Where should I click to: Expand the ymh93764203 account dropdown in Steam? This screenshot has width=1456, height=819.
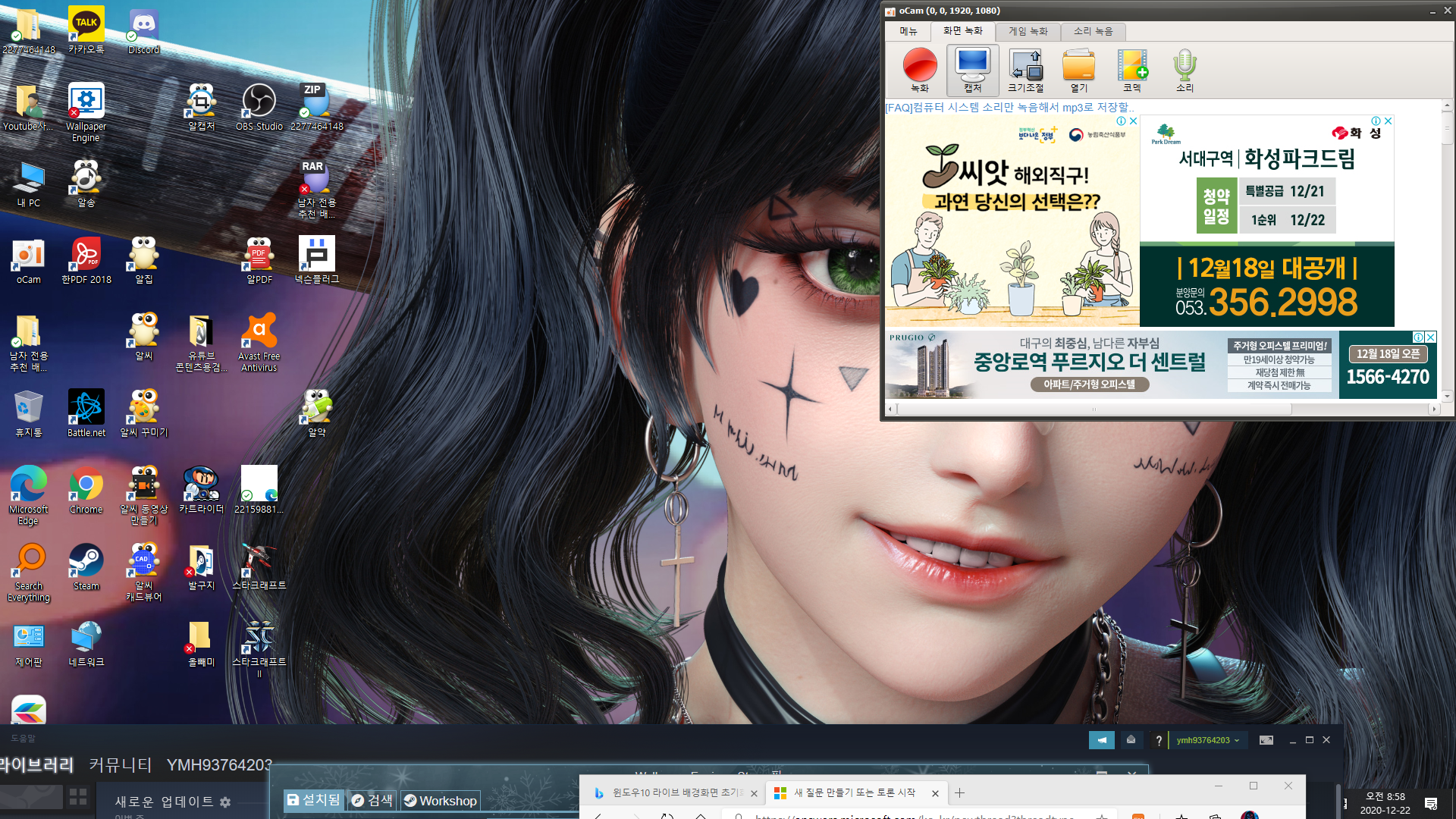[1208, 740]
